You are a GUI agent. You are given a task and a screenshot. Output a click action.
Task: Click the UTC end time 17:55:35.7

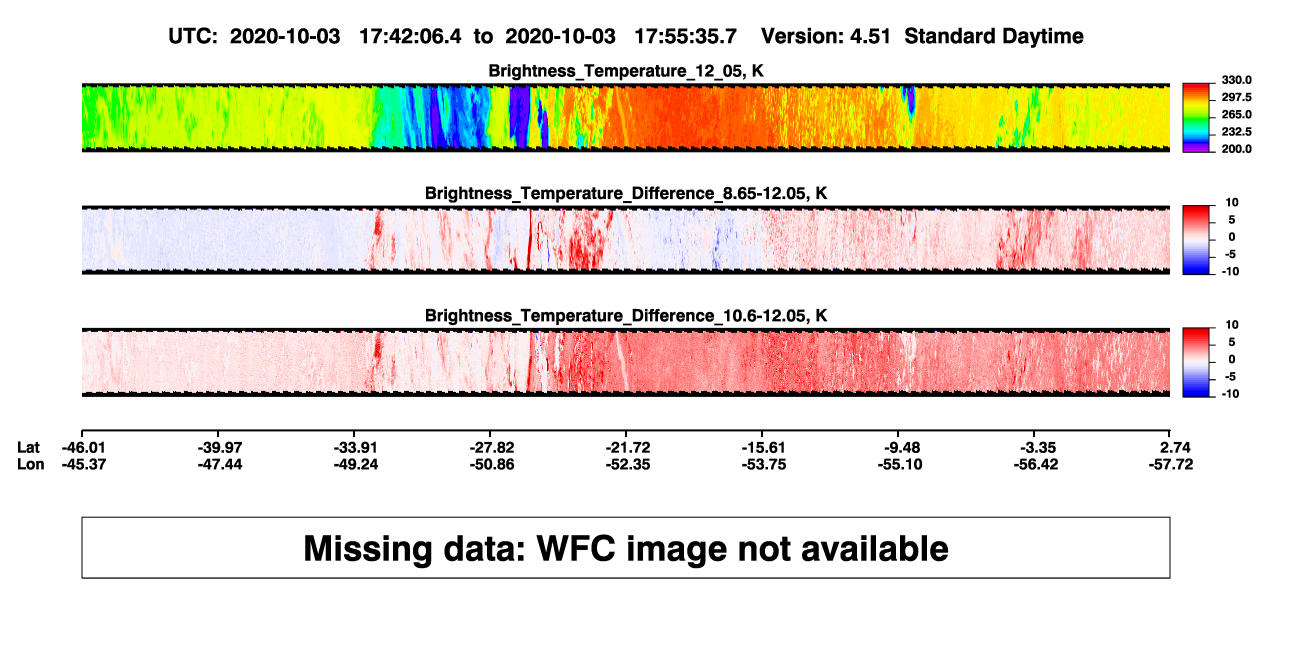click(686, 36)
